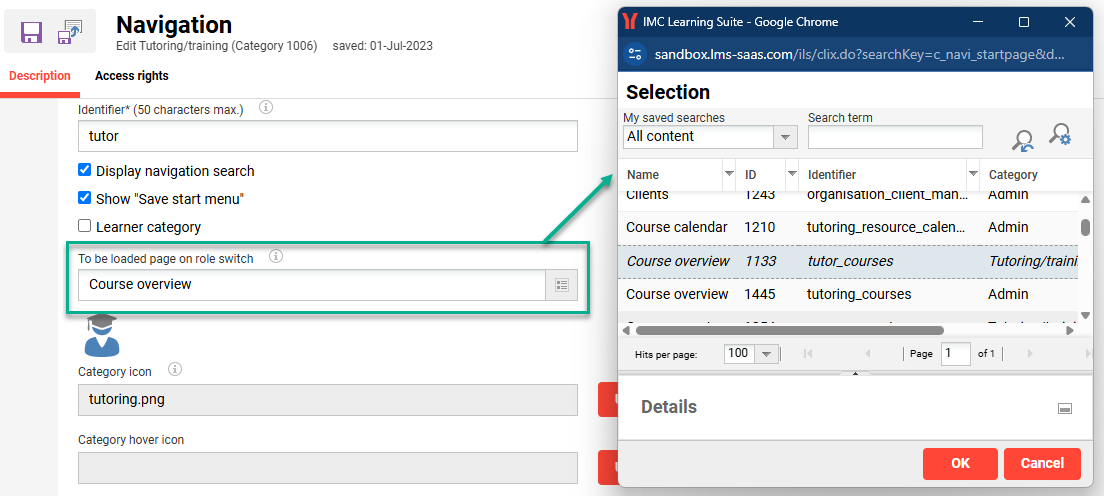Screen dimensions: 1104x496
Task: Switch to the Access rights tab
Action: click(132, 76)
